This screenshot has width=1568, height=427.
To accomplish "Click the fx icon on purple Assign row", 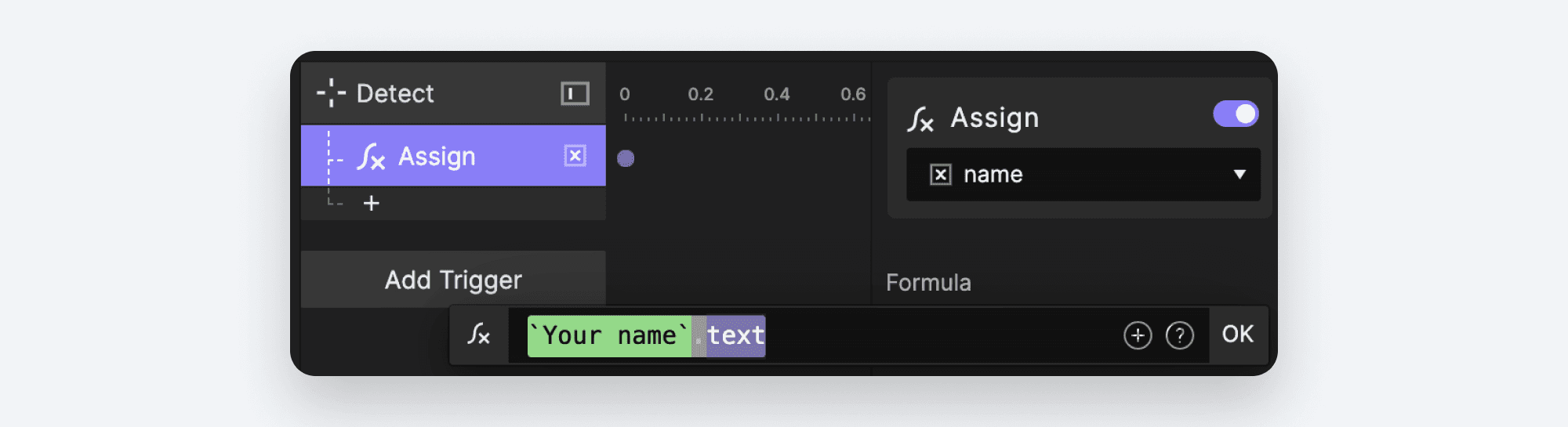I will tap(371, 157).
